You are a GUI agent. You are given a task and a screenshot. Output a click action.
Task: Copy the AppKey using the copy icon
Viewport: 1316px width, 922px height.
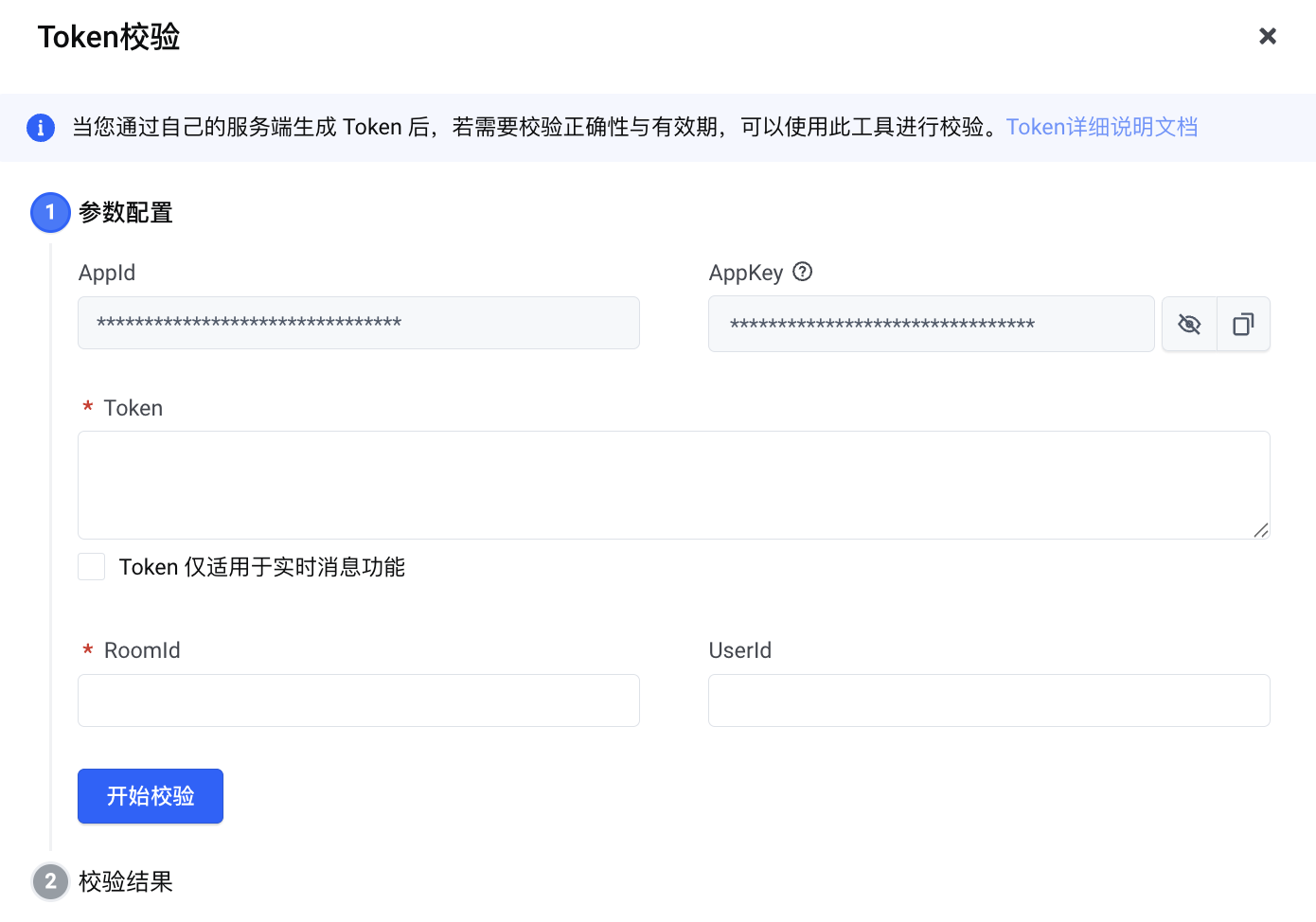coord(1243,325)
